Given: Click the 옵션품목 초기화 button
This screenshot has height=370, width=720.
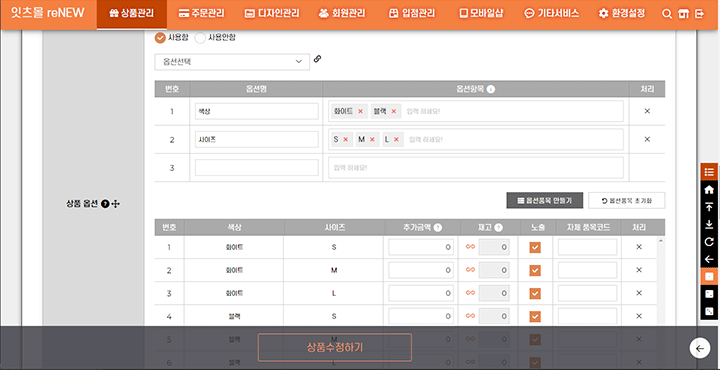Looking at the screenshot, I should point(626,200).
